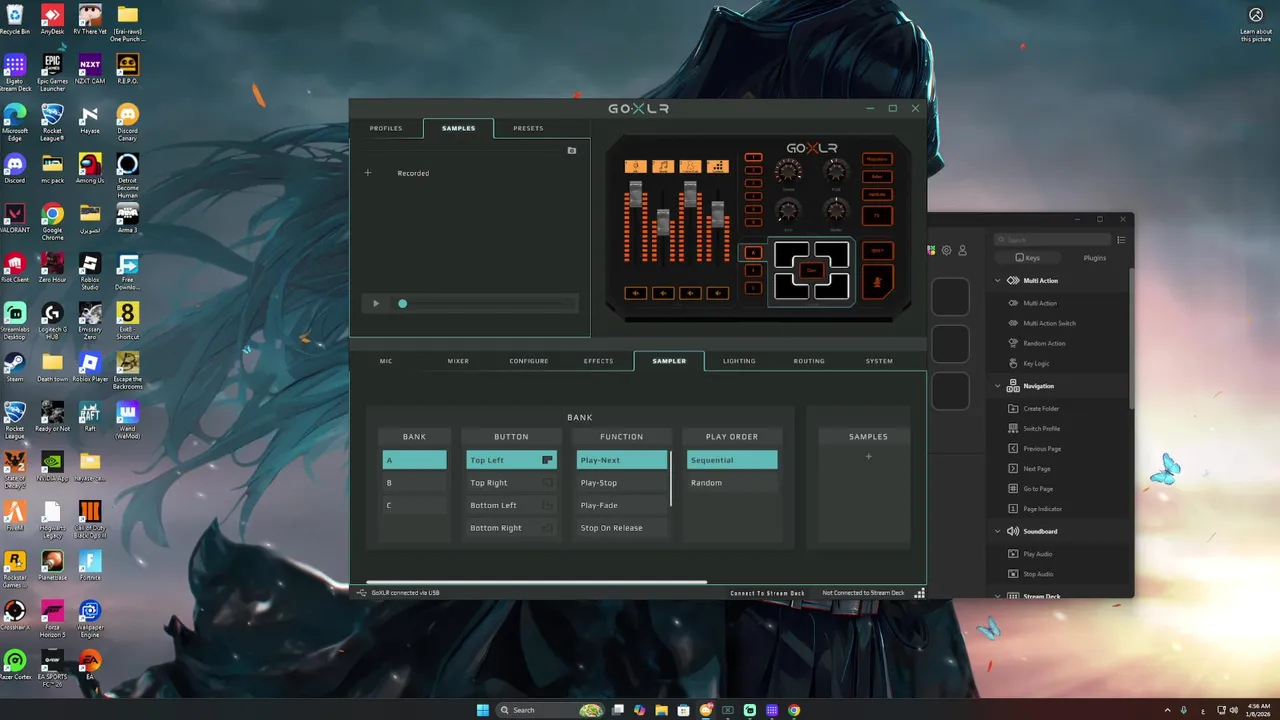1280x720 pixels.
Task: Click the Music channel icon on GoXLR mixer
Action: pos(663,167)
